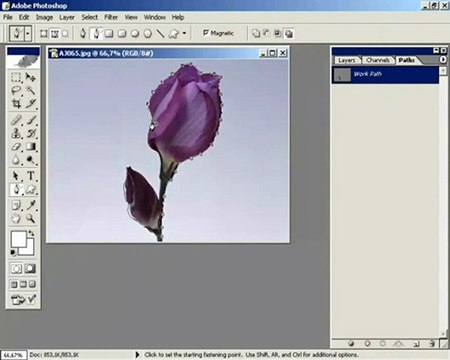The image size is (450, 360).
Task: Open the Filter menu
Action: point(111,17)
